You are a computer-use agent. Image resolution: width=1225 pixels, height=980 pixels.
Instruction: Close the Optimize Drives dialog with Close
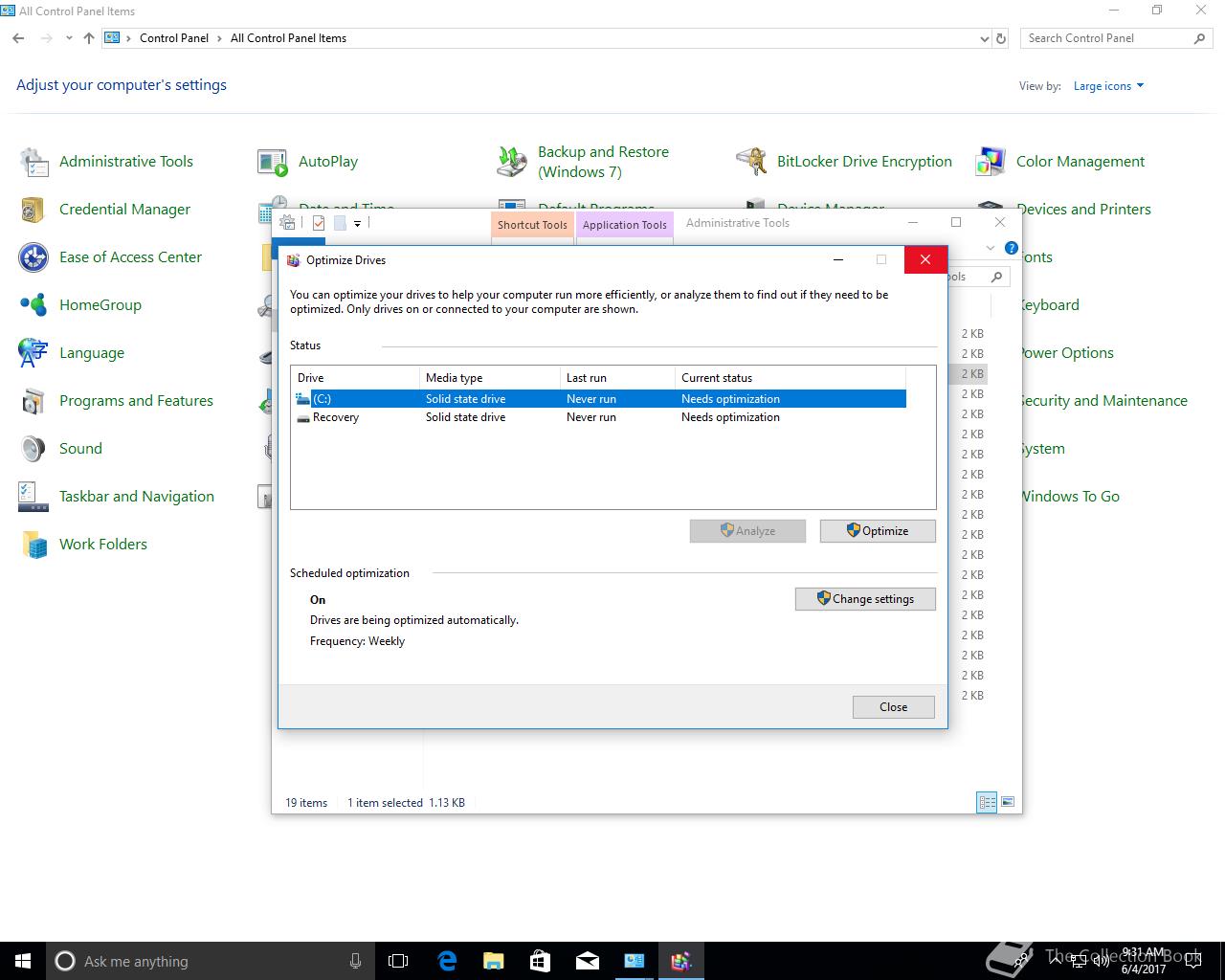(894, 707)
